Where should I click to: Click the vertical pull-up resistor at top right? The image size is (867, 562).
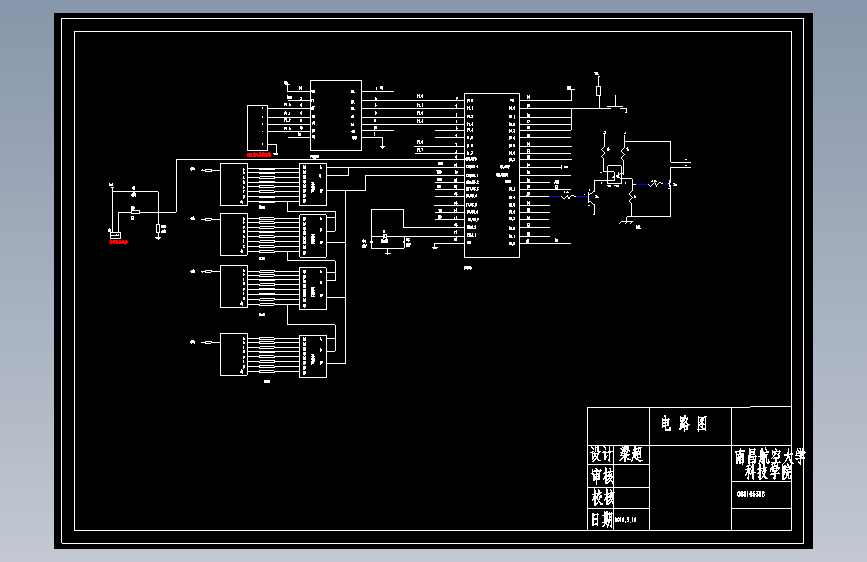(x=598, y=91)
